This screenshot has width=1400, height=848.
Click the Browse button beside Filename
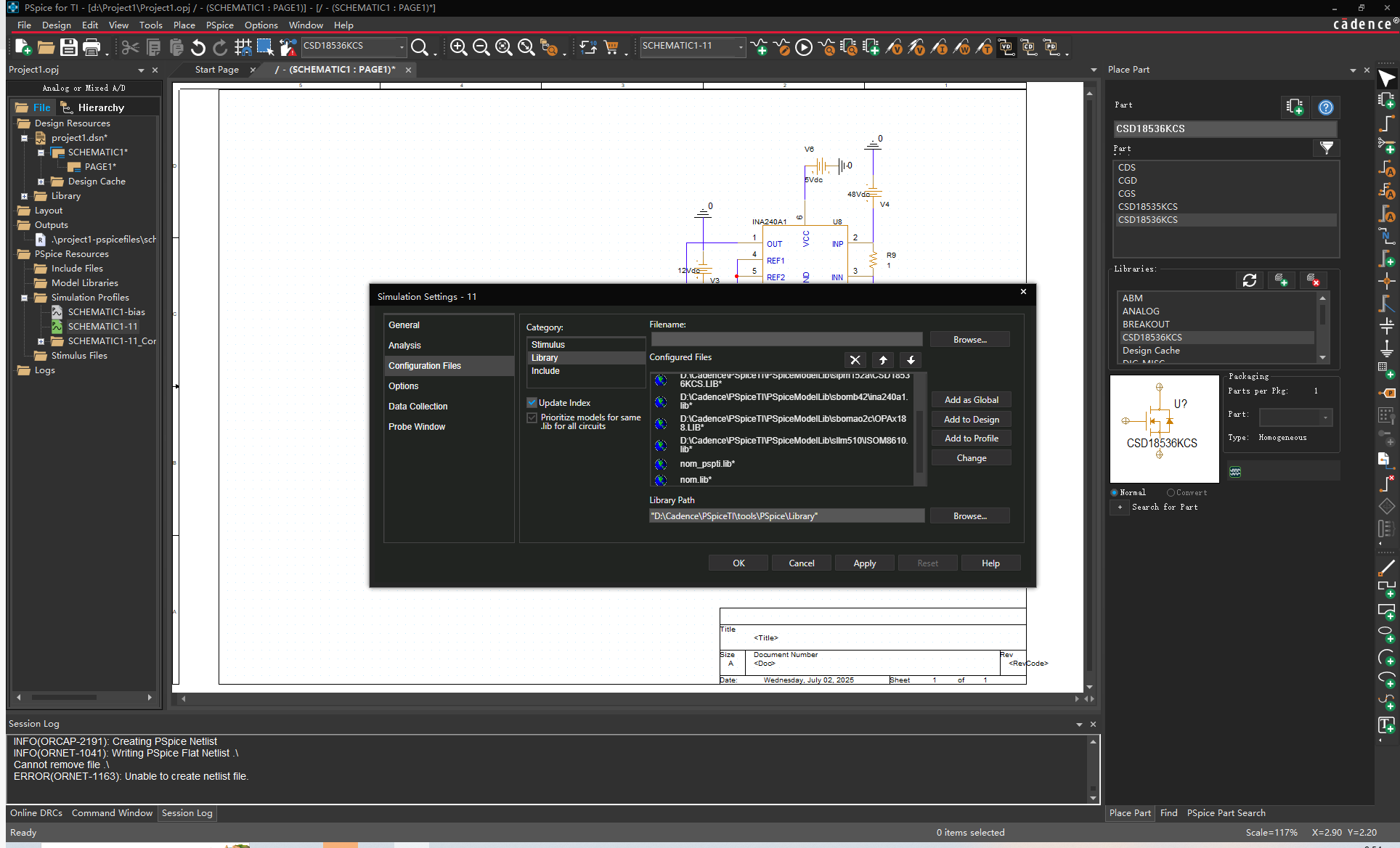pos(969,340)
